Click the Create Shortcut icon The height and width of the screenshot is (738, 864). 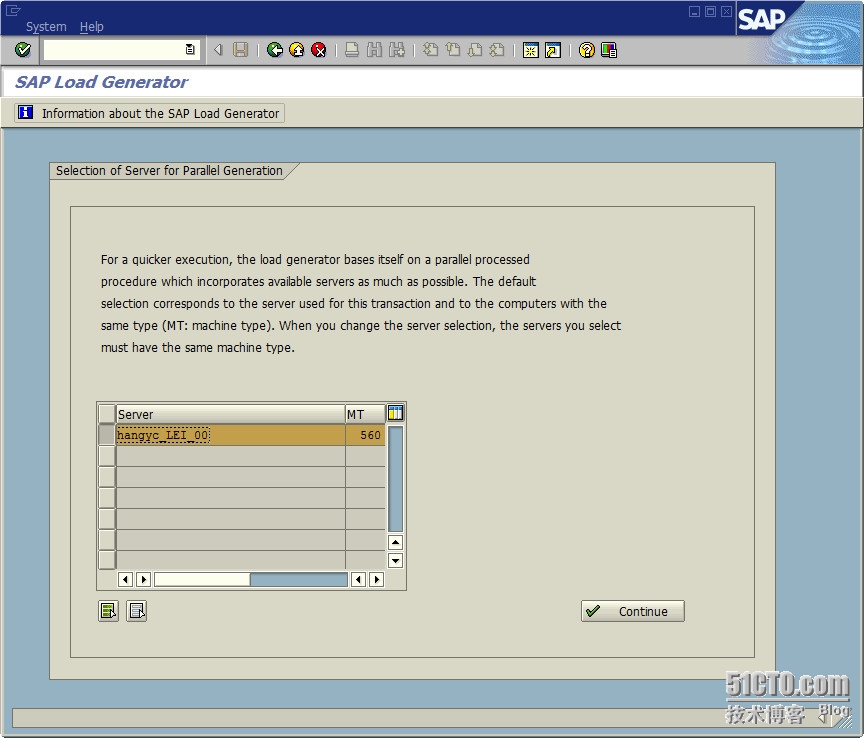(x=553, y=50)
